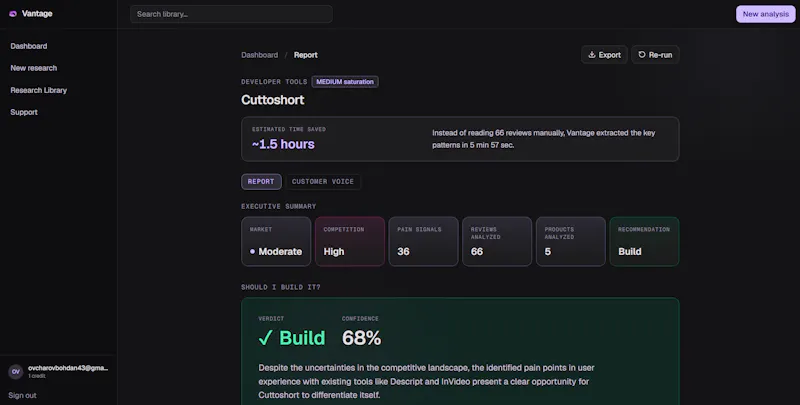Click the green Build checkmark icon
The height and width of the screenshot is (405, 800).
click(x=265, y=338)
